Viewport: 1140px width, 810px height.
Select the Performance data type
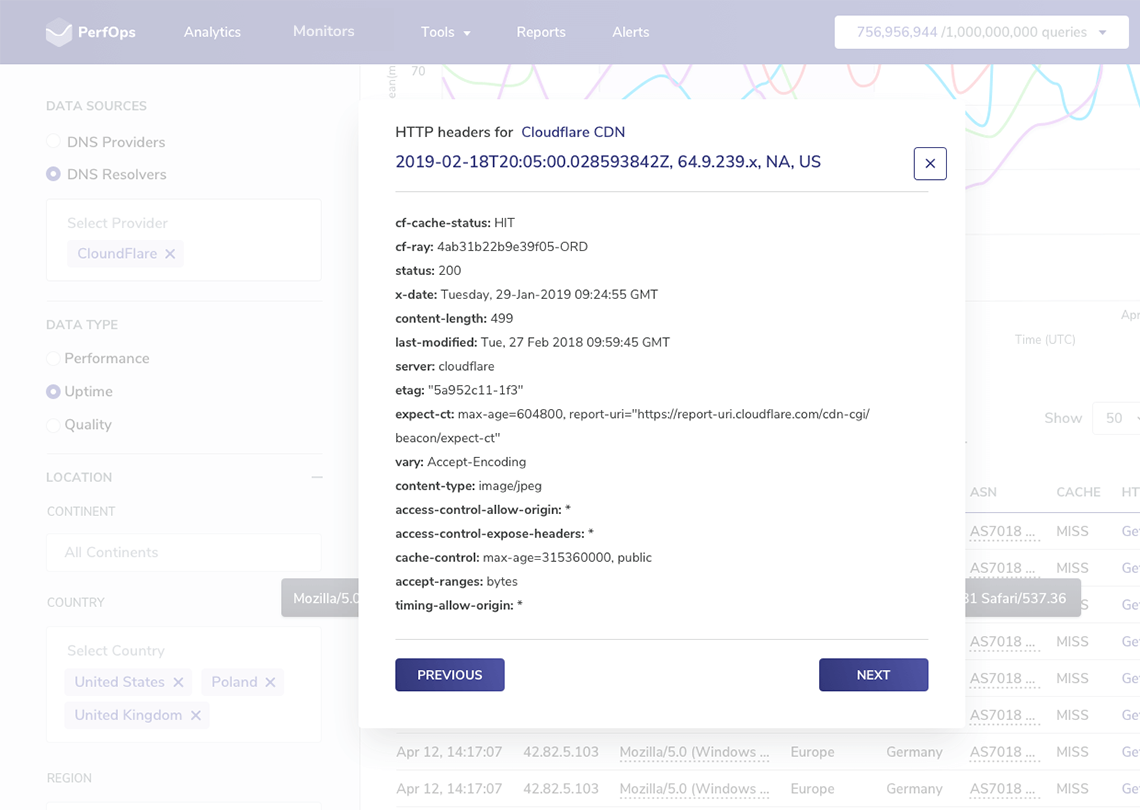click(x=53, y=358)
